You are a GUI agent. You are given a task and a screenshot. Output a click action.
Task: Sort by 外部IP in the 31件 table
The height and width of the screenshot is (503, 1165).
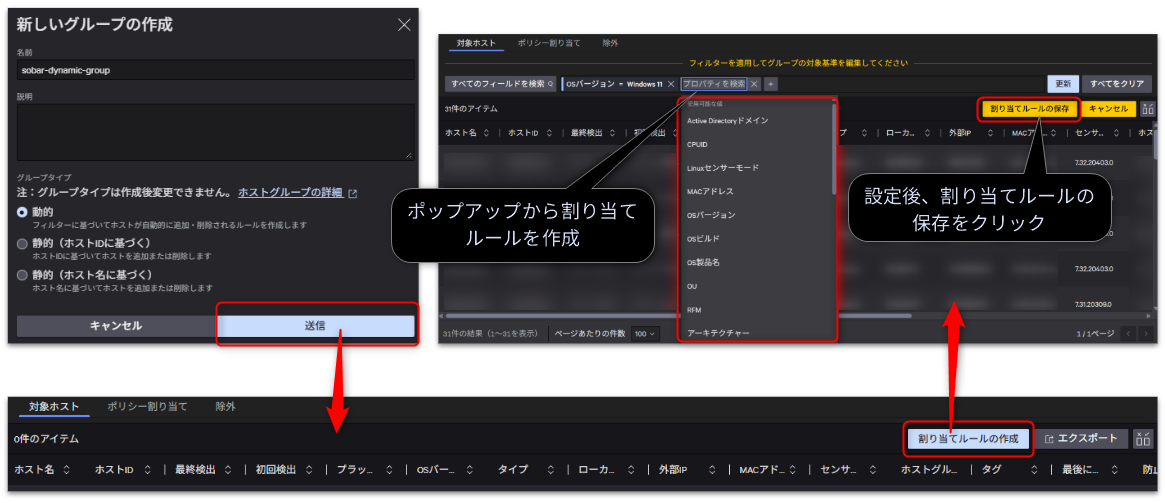coord(989,133)
